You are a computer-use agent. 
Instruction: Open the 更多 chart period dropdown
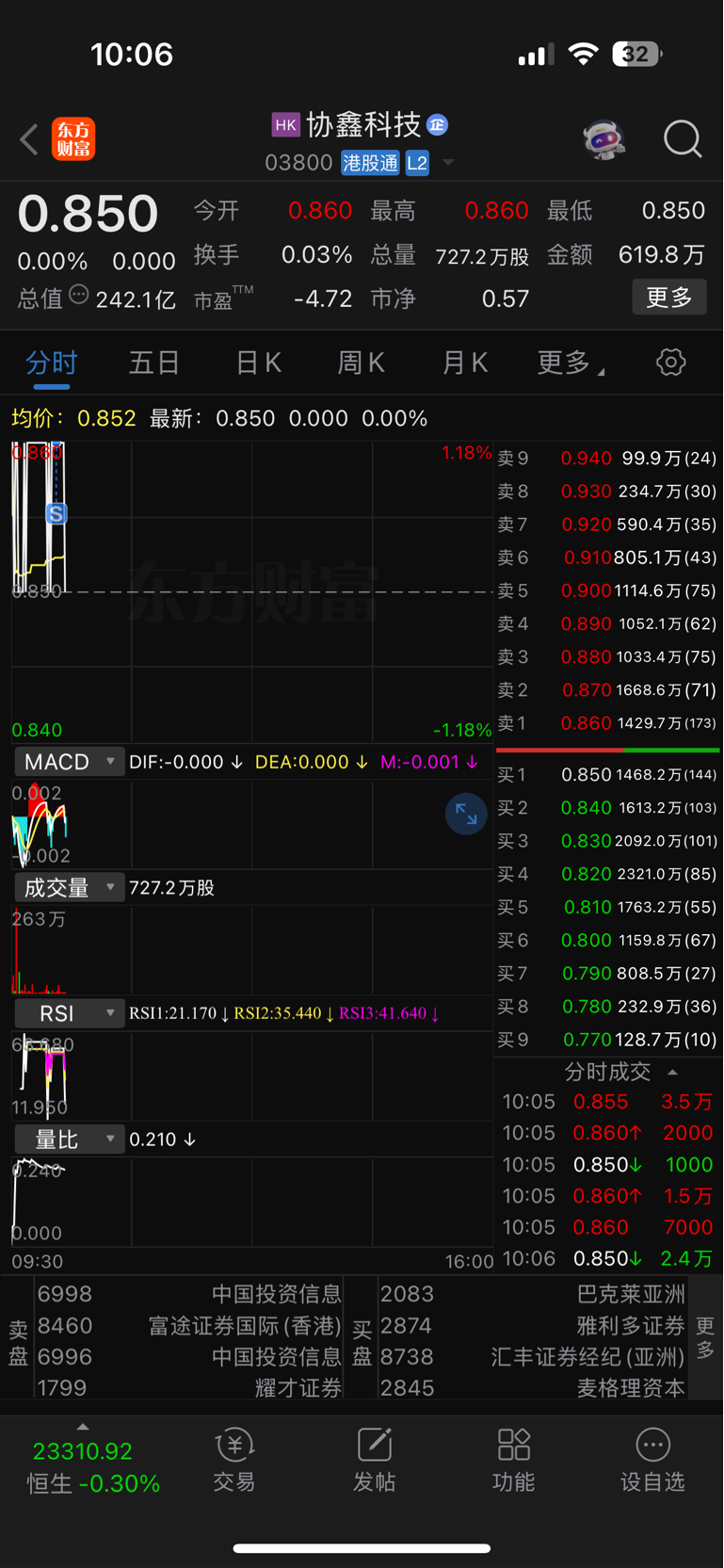pyautogui.click(x=571, y=363)
